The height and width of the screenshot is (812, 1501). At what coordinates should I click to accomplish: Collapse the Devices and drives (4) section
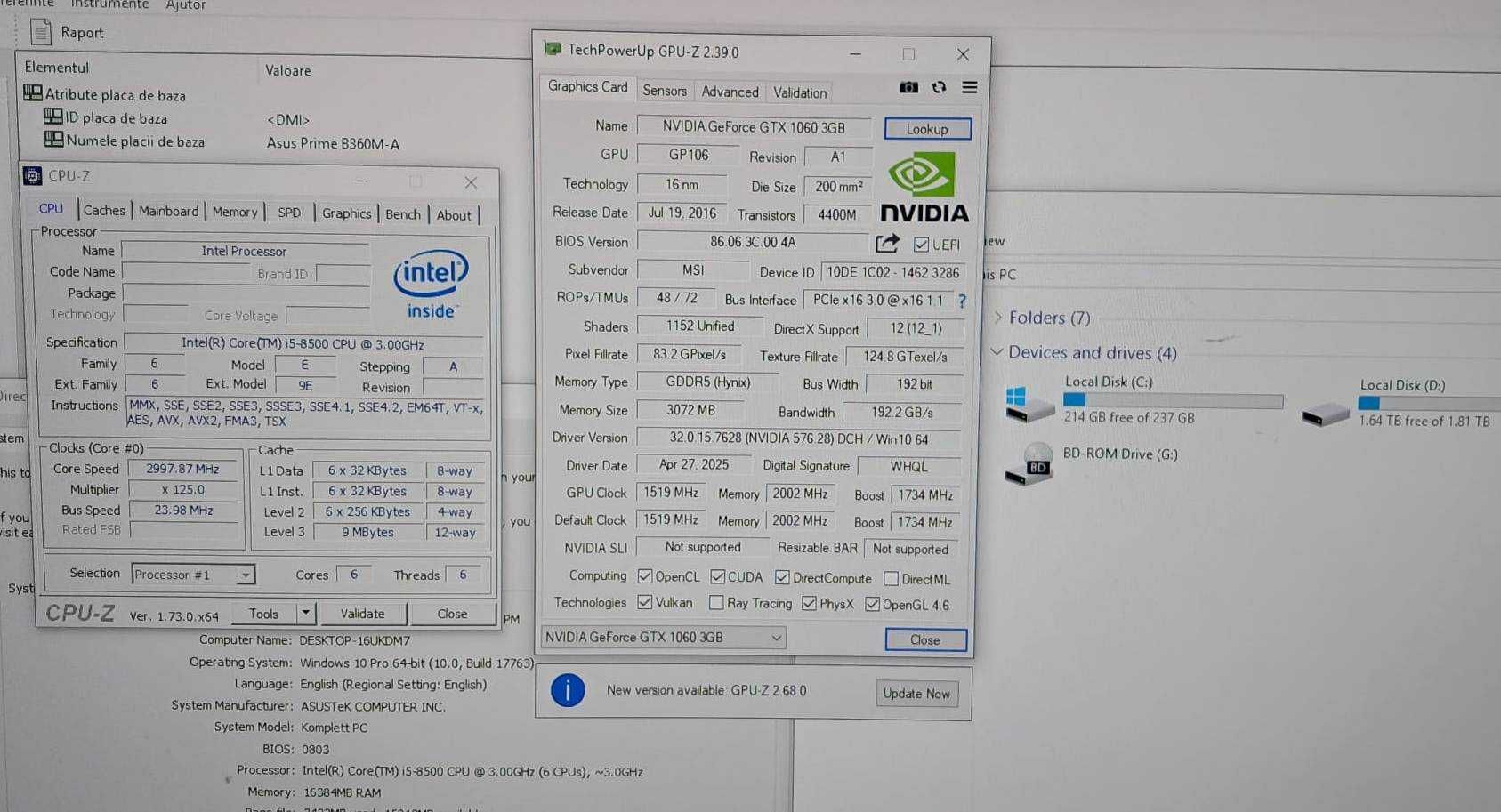click(997, 352)
